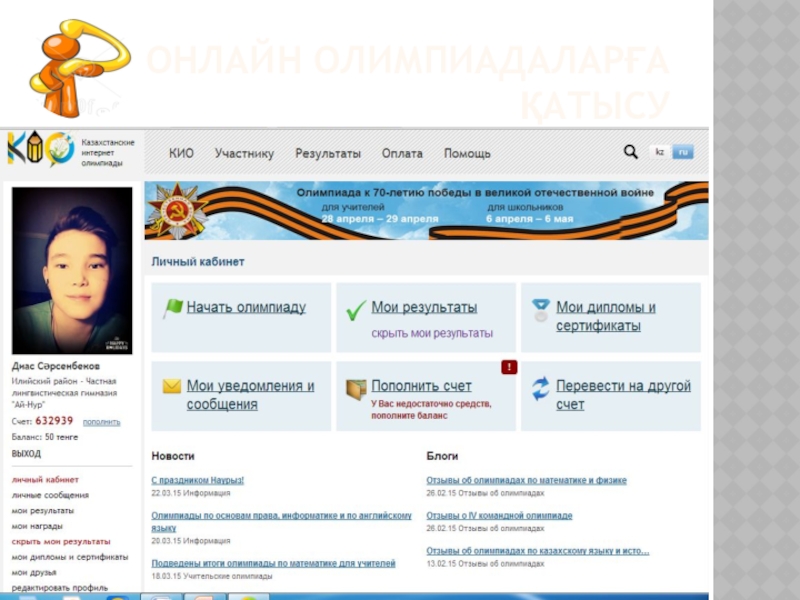800x600 pixels.
Task: Click the green flag icon
Action: 172,308
